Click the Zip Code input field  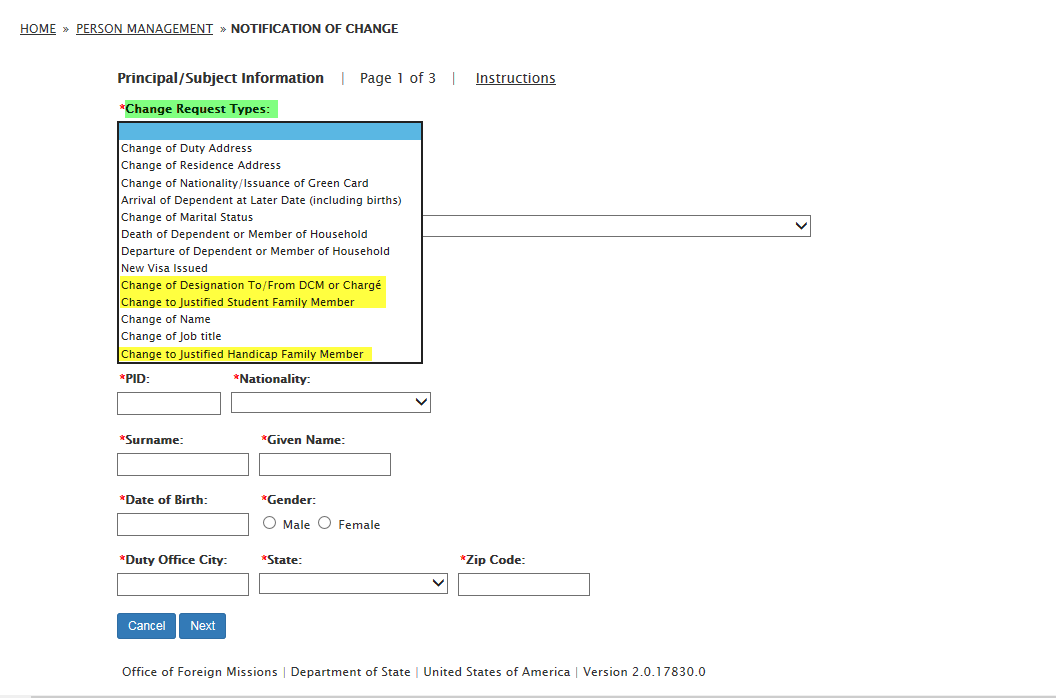pyautogui.click(x=524, y=584)
